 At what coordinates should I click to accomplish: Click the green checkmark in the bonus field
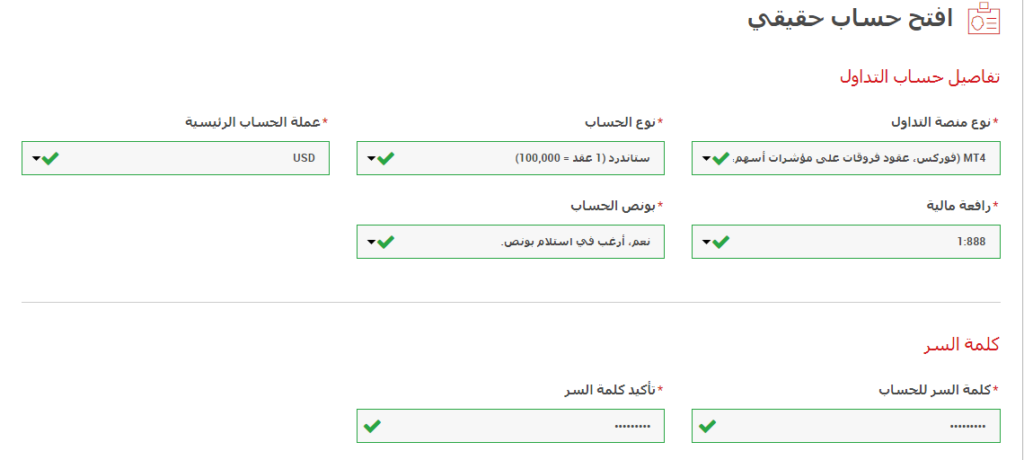point(386,241)
